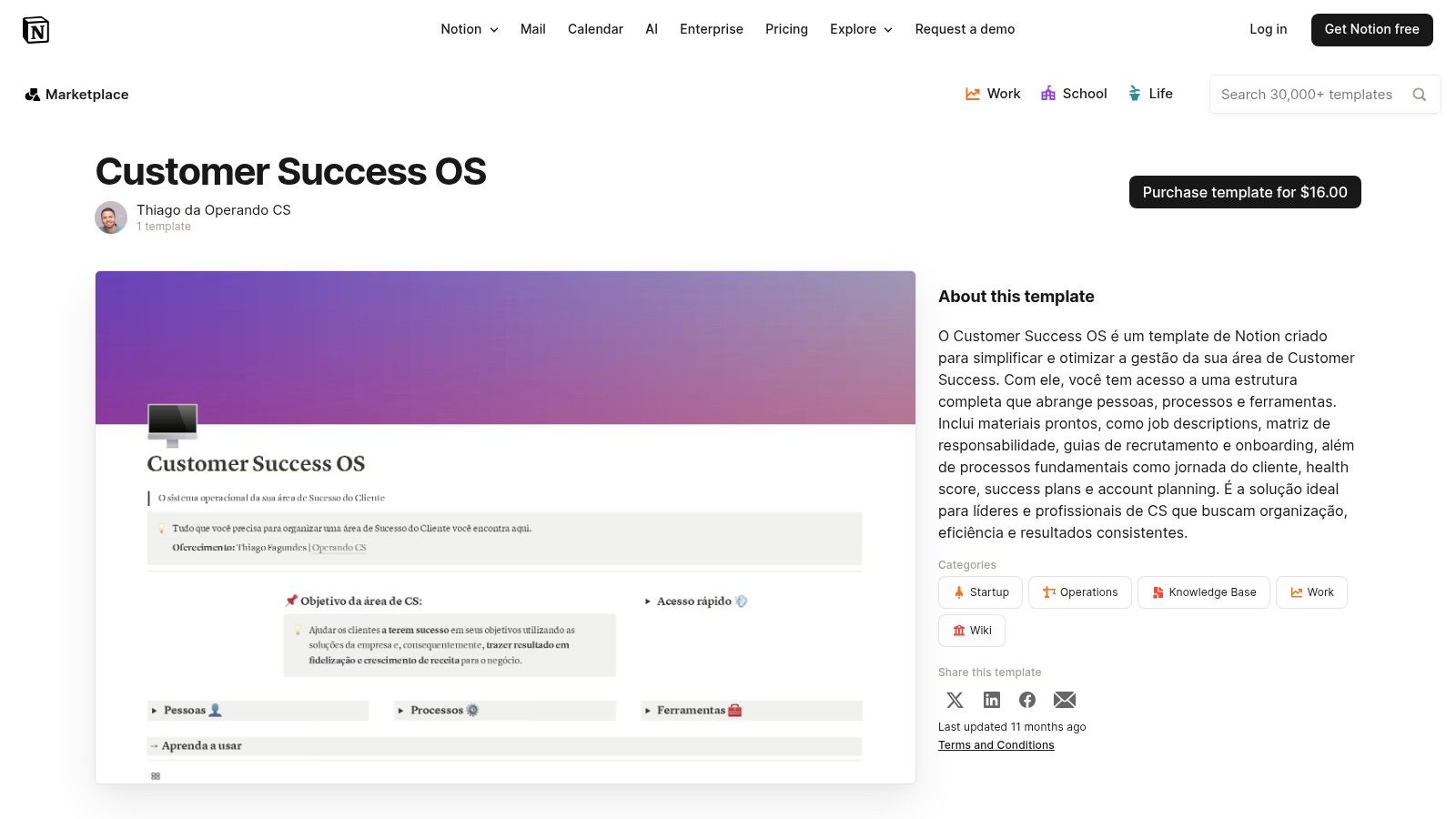Click the Notion logo
1456x819 pixels.
point(36,29)
